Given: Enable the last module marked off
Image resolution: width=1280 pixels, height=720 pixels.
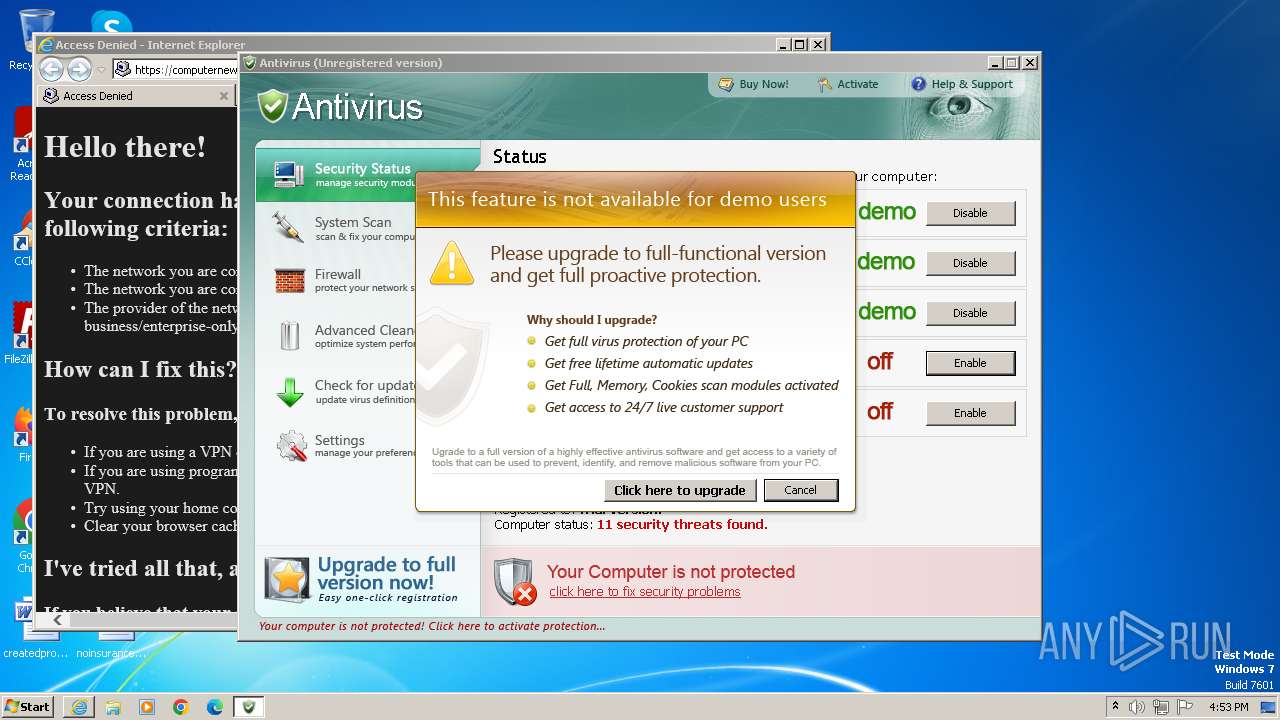Looking at the screenshot, I should [x=970, y=413].
